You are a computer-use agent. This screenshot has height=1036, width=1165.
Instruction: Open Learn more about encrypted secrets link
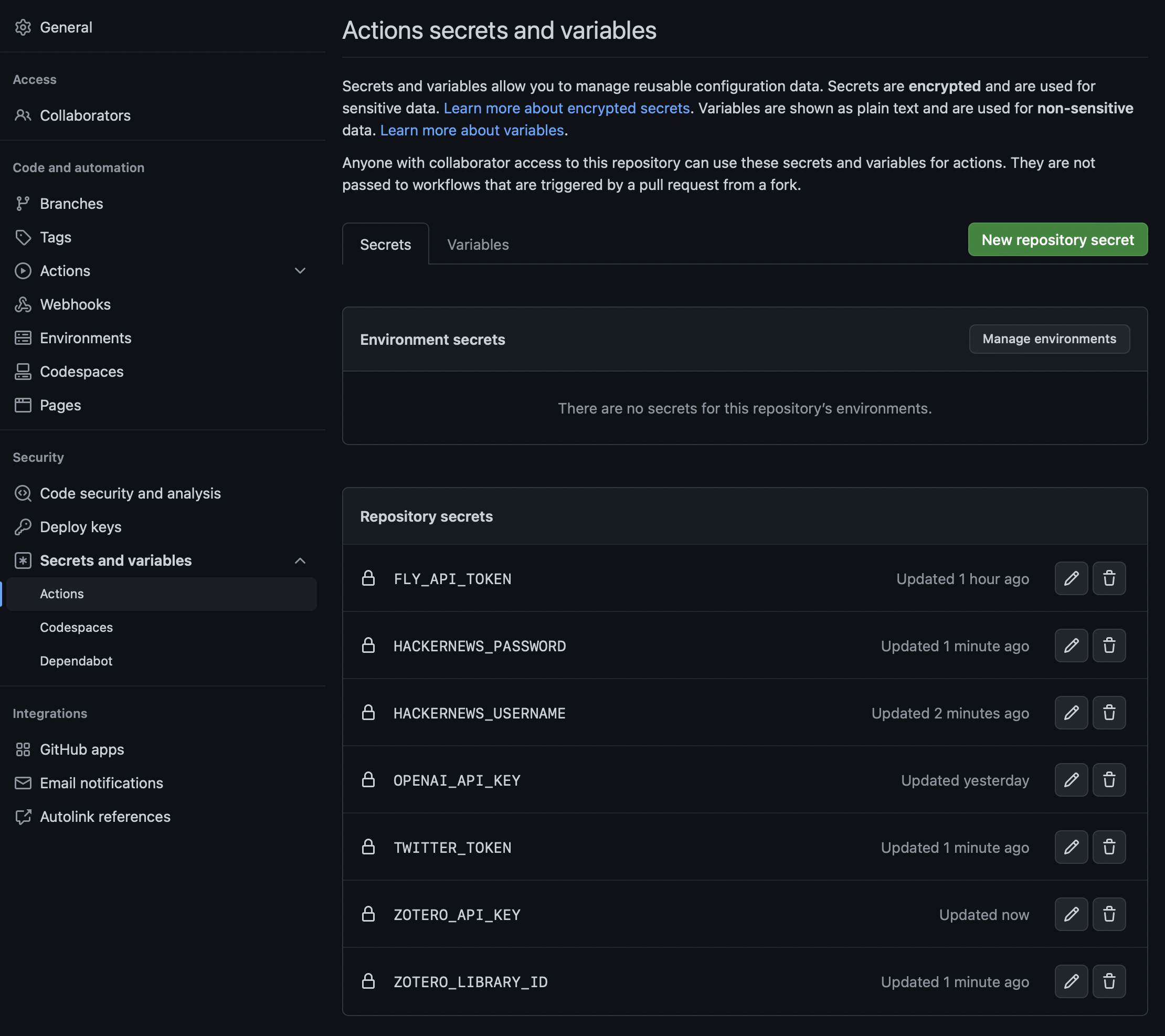tap(567, 108)
